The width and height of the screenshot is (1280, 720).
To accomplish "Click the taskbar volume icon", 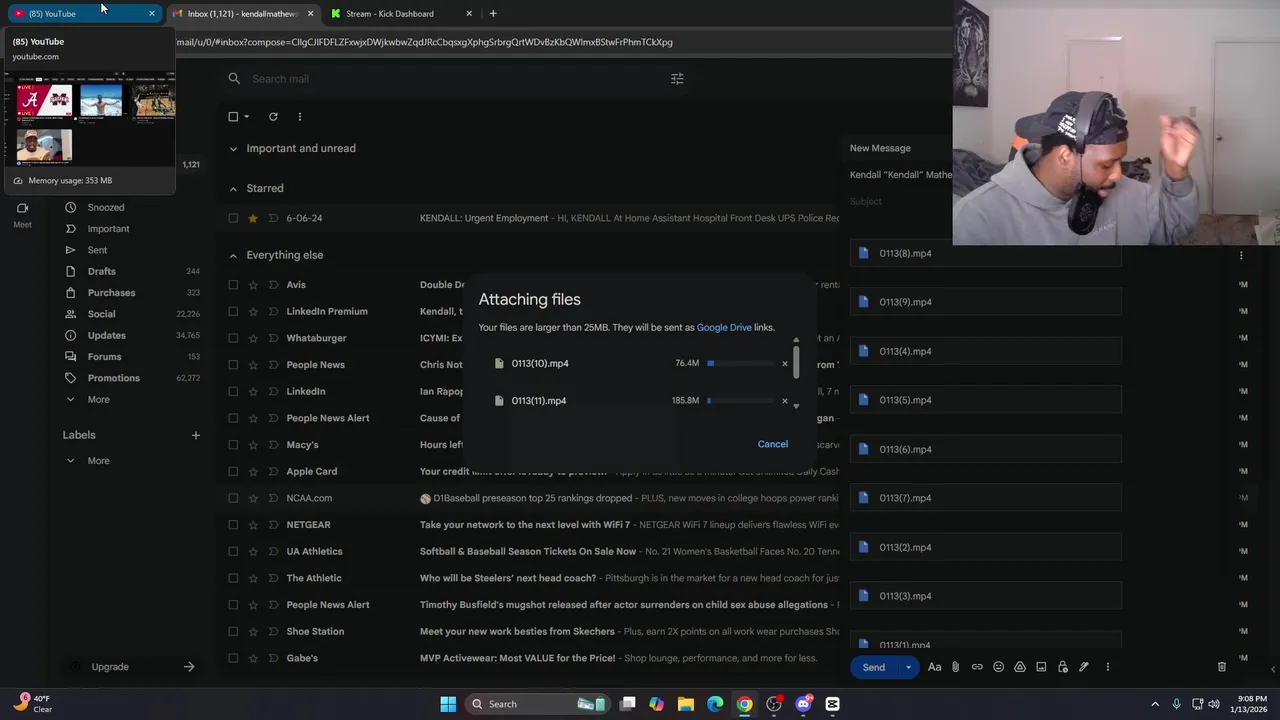I will point(1214,704).
